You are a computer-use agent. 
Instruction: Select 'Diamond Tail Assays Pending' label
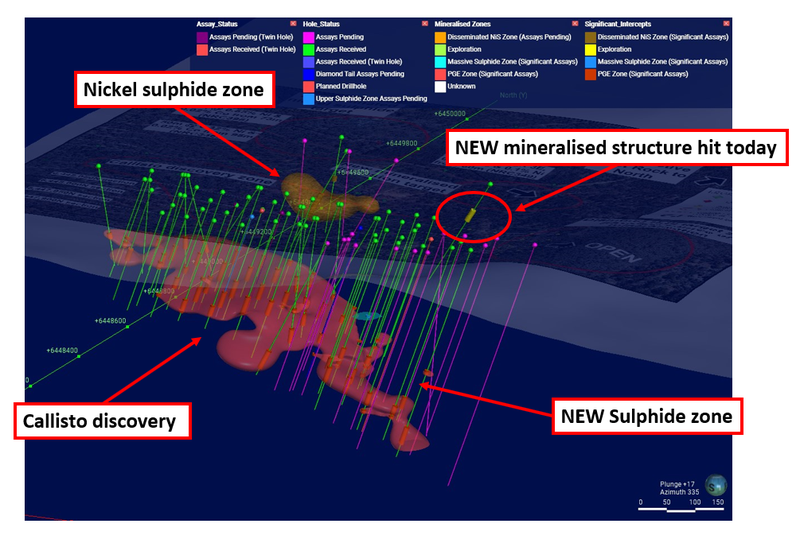360,74
